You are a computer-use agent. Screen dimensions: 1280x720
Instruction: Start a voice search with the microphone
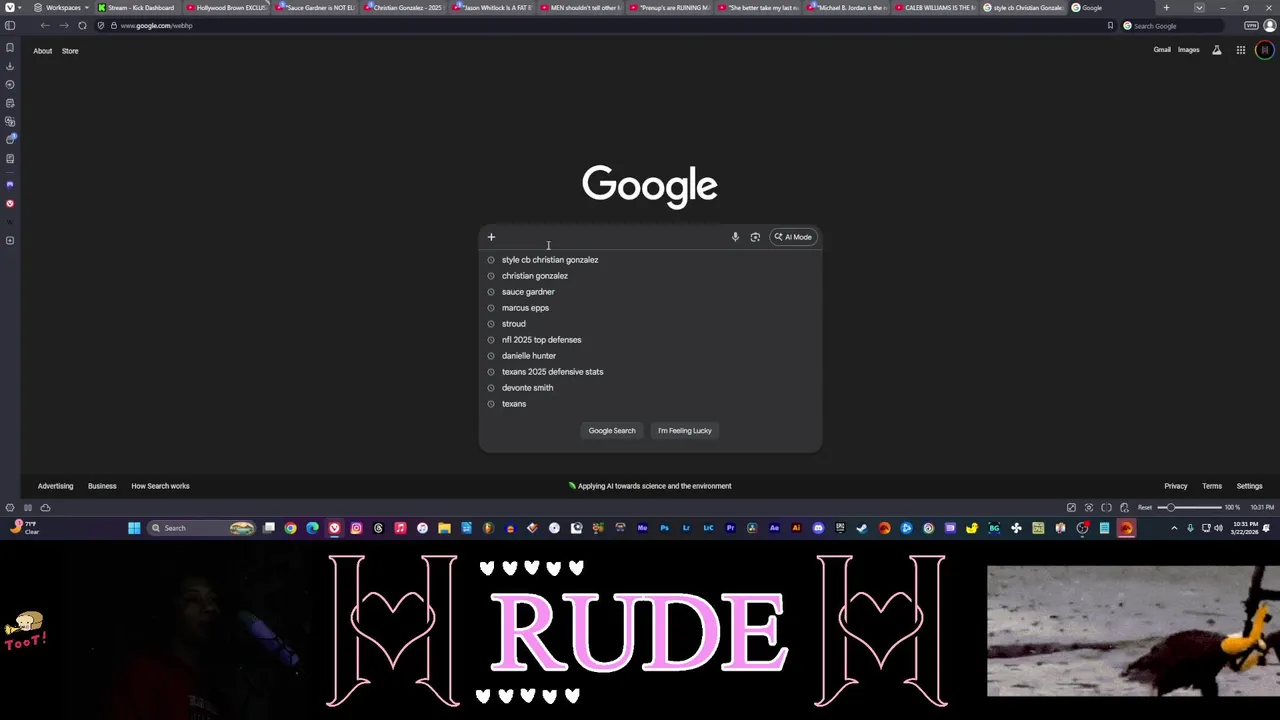point(735,237)
